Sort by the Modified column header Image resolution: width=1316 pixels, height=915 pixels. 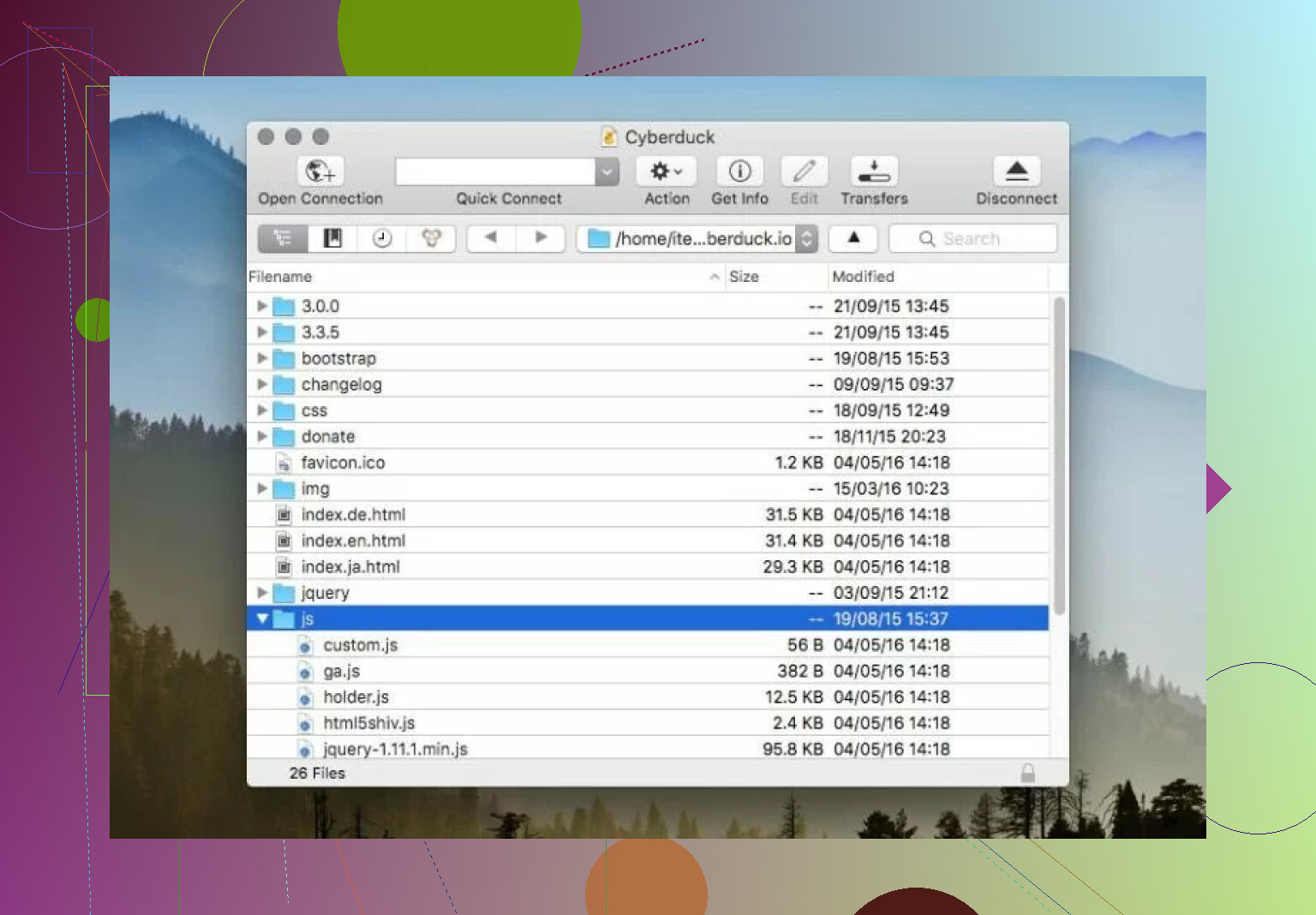pyautogui.click(x=863, y=277)
